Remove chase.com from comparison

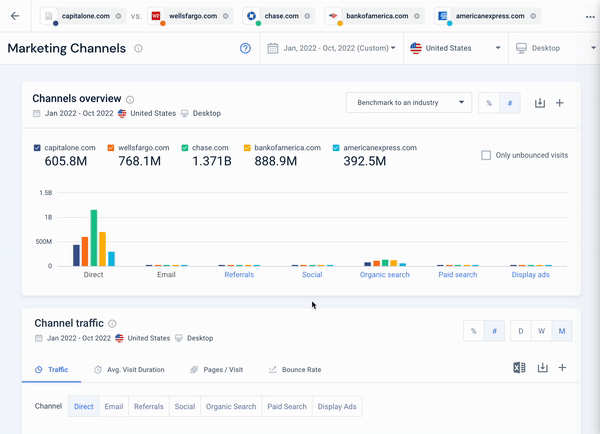pyautogui.click(x=307, y=16)
